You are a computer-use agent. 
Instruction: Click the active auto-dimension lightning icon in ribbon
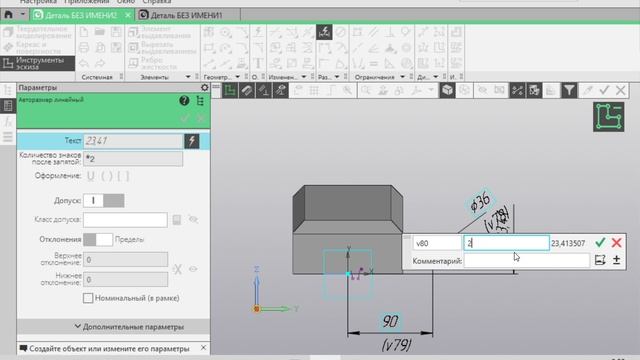324,32
